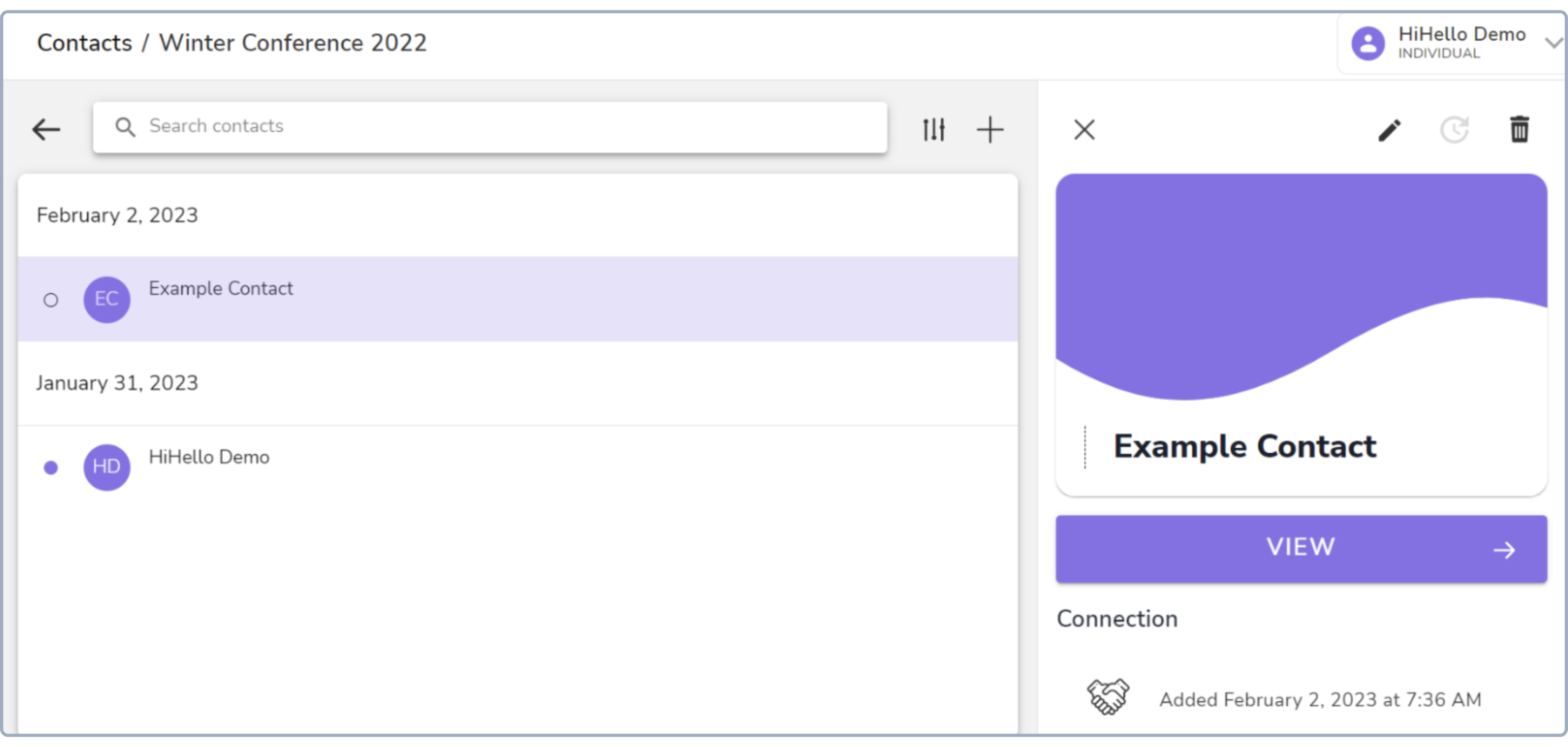Click the Winter Conference 2022 breadcrumb
Image resolution: width=1568 pixels, height=747 pixels.
[x=293, y=43]
